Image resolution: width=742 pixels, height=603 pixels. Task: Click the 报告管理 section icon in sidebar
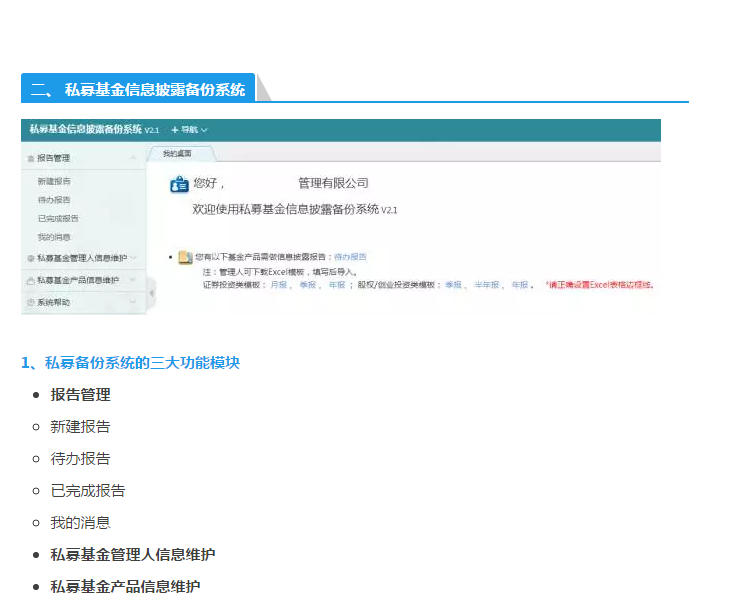point(30,158)
